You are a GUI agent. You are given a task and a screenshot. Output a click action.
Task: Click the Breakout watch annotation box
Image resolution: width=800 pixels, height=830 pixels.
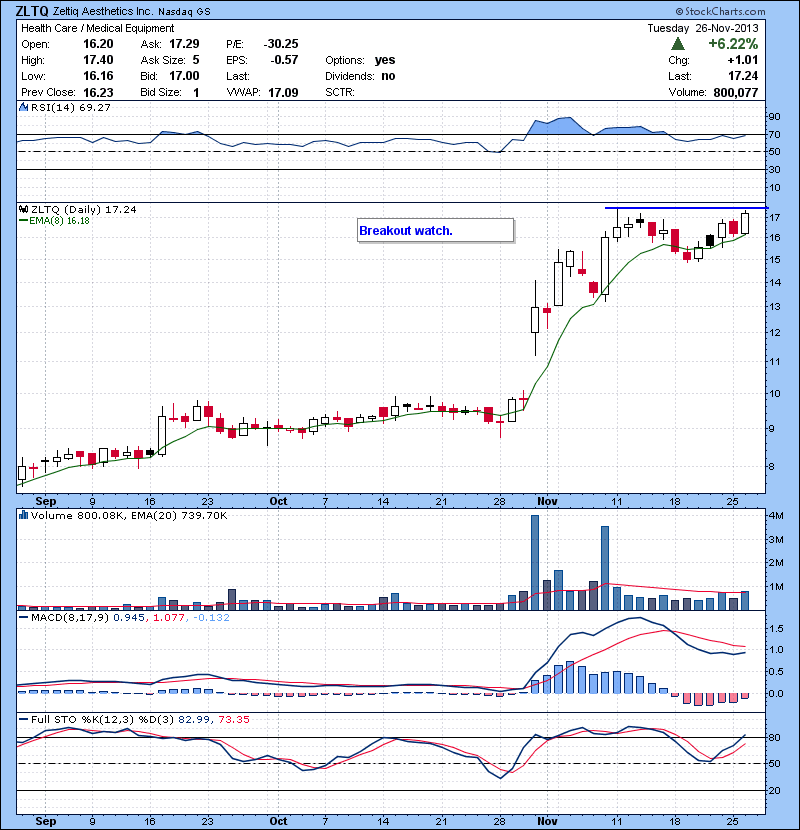point(435,230)
